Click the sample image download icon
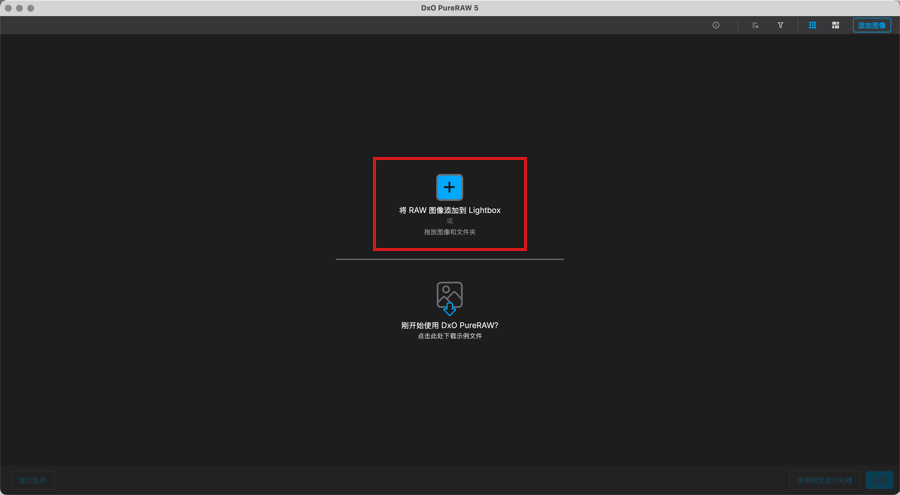 pyautogui.click(x=449, y=298)
